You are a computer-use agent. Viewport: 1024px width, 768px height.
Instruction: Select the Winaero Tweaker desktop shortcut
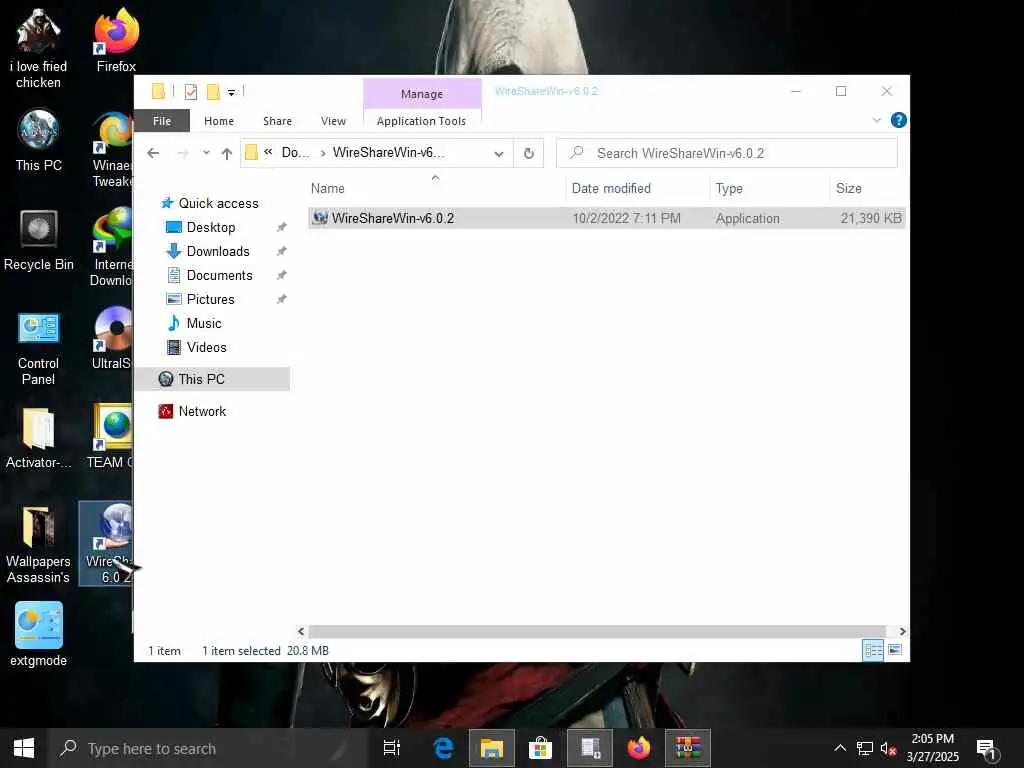[111, 149]
